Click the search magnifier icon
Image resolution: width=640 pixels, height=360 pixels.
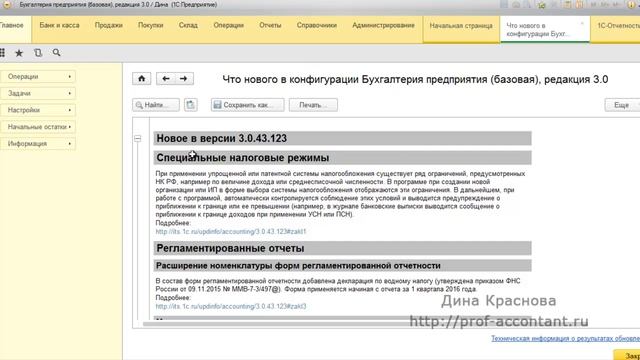pyautogui.click(x=57, y=53)
